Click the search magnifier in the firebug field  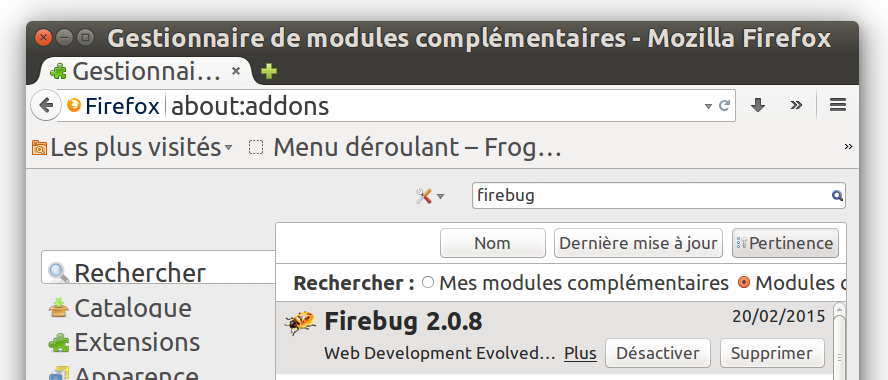pyautogui.click(x=837, y=196)
